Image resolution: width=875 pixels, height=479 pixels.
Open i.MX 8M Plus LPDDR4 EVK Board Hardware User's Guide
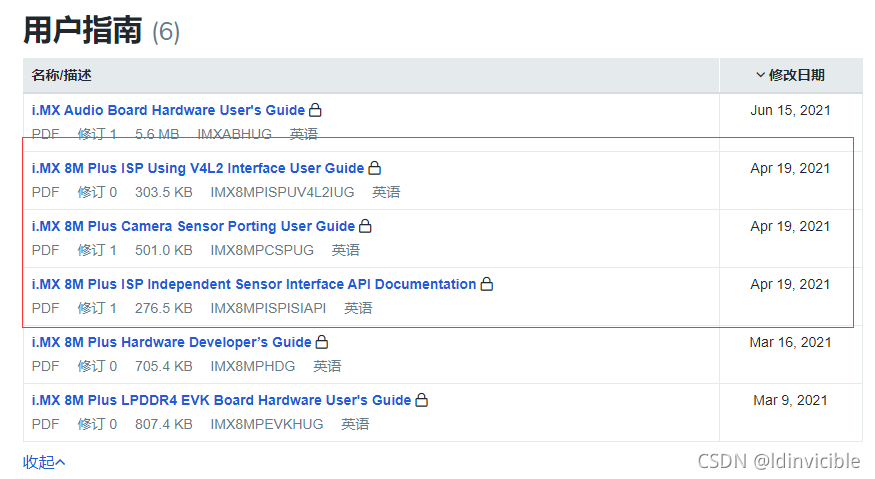tap(221, 400)
